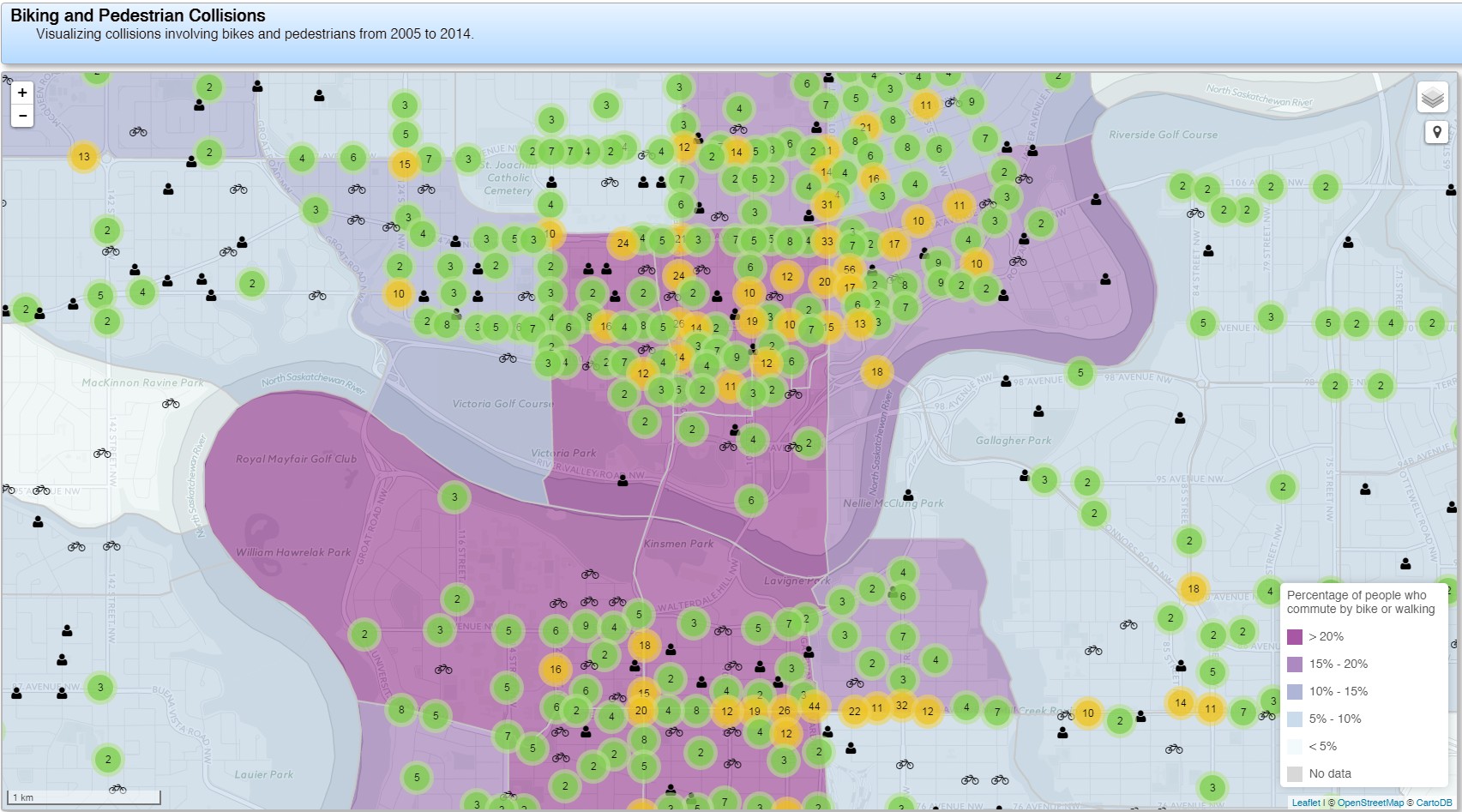Image resolution: width=1462 pixels, height=812 pixels.
Task: Open the 18 cluster left of the 98 Avenue label
Action: pos(876,372)
